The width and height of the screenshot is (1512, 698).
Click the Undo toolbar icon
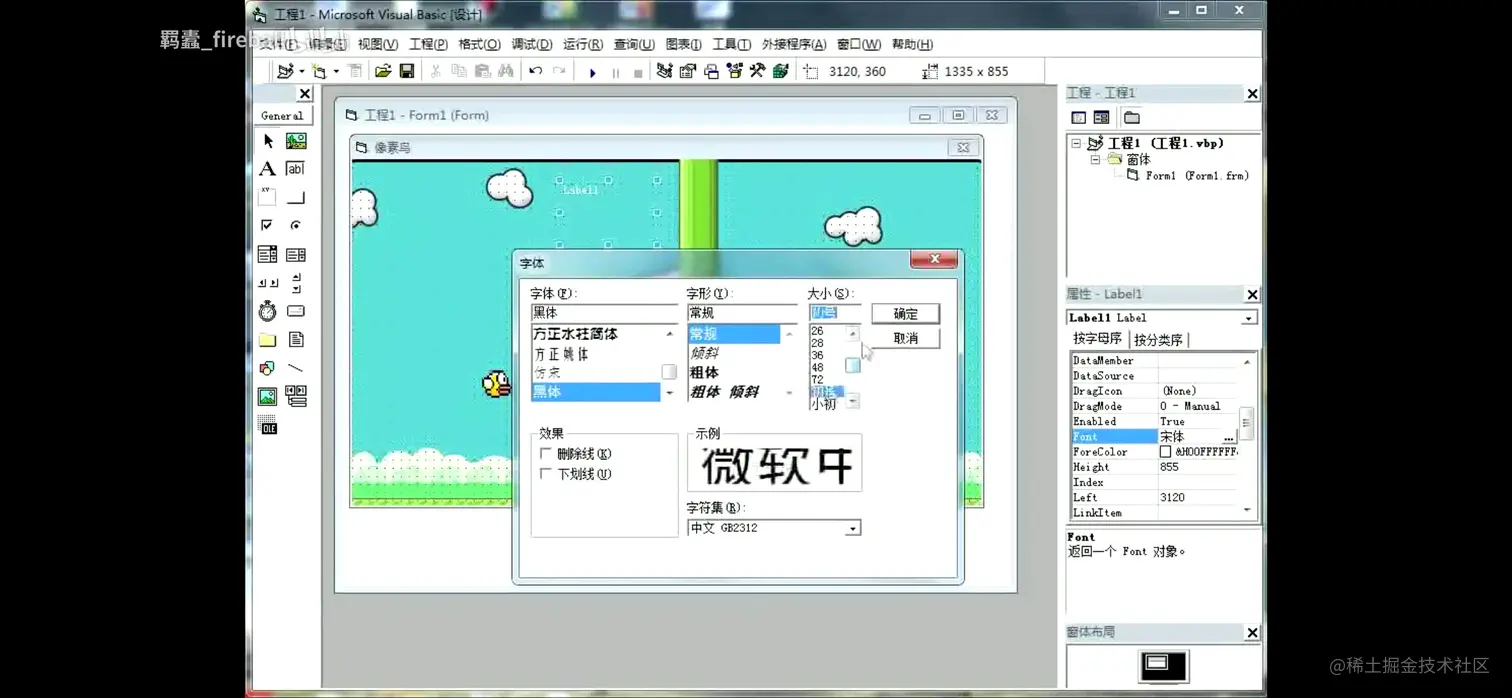(536, 71)
